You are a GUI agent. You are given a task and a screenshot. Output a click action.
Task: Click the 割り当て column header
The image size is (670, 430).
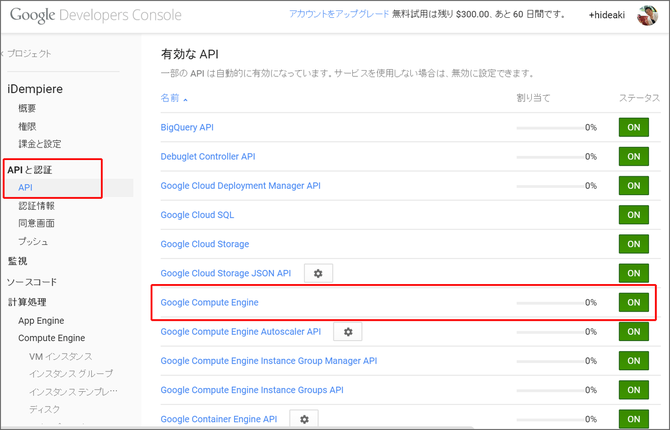click(533, 98)
